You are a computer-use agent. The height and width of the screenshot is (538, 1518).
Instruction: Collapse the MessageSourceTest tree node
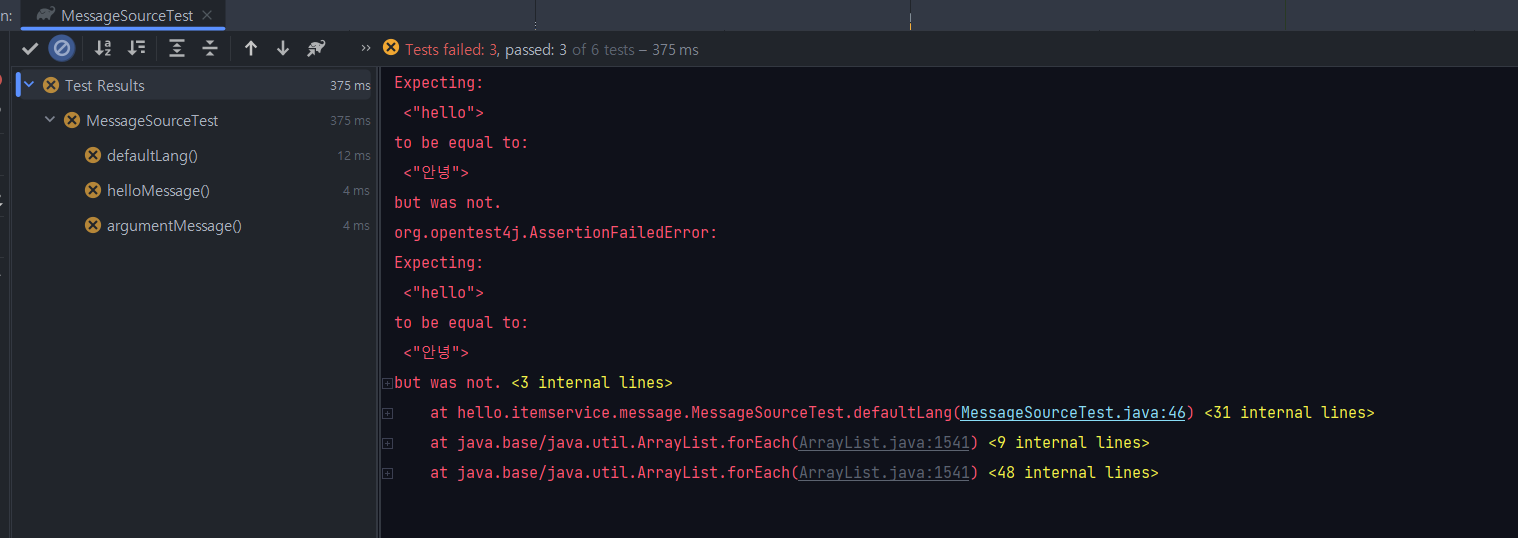50,120
